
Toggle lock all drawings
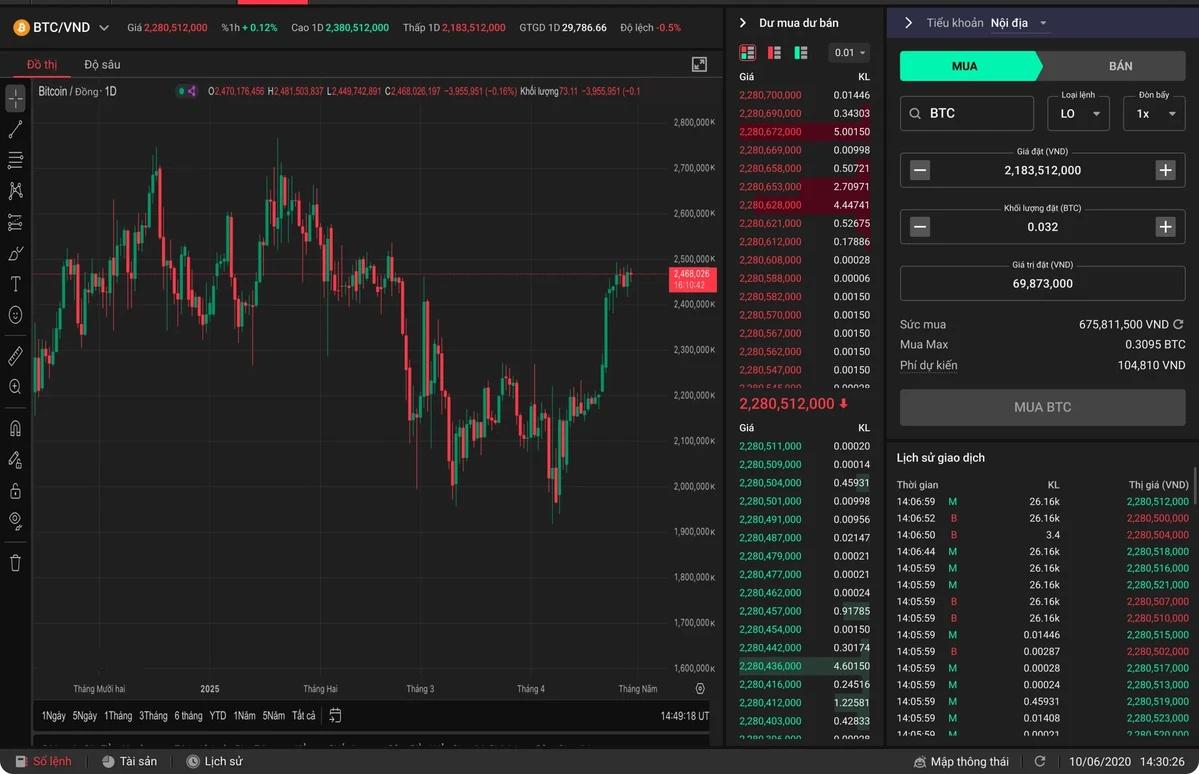point(15,490)
